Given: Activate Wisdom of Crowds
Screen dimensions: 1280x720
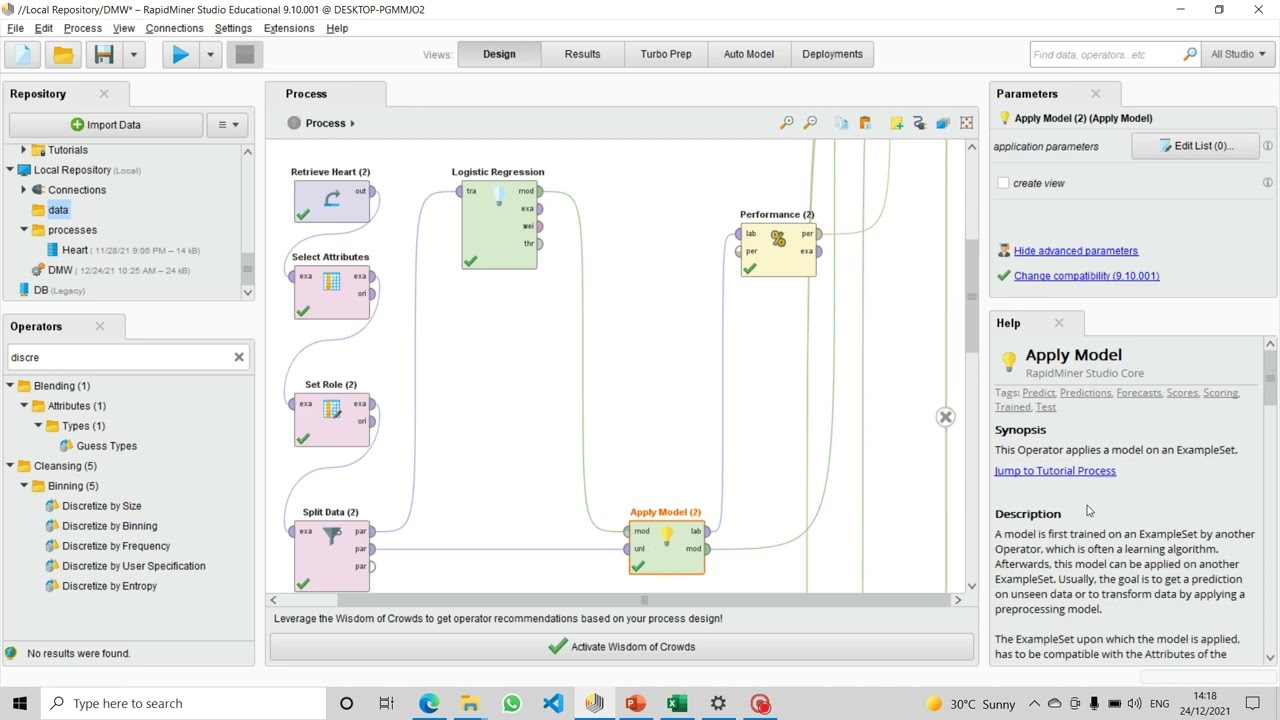Looking at the screenshot, I should coord(621,647).
